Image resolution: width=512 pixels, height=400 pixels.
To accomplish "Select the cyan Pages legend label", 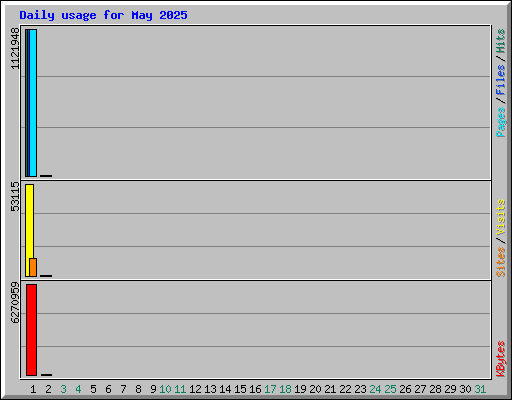I will point(500,122).
